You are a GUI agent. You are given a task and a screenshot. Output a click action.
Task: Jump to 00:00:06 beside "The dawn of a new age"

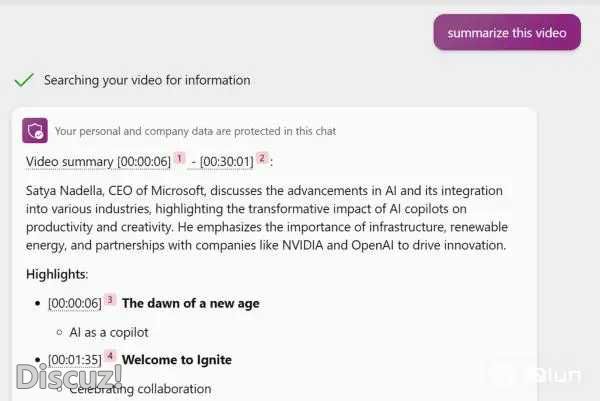click(74, 303)
